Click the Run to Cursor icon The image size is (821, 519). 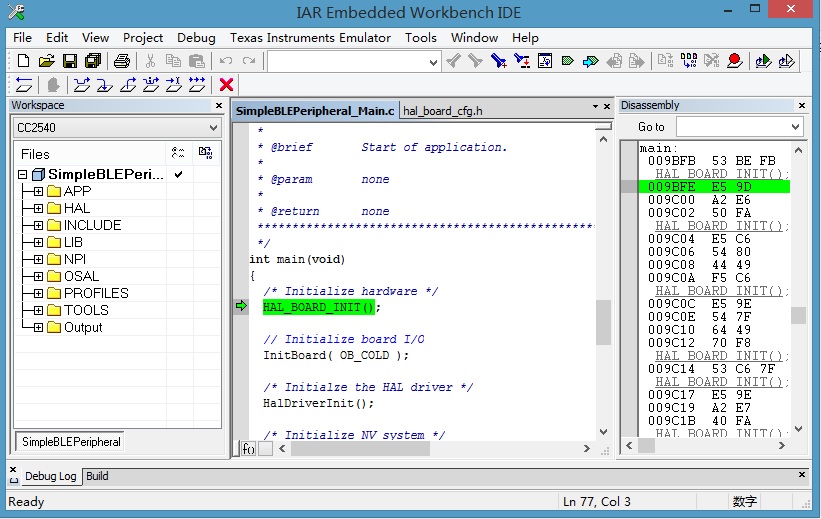click(174, 85)
